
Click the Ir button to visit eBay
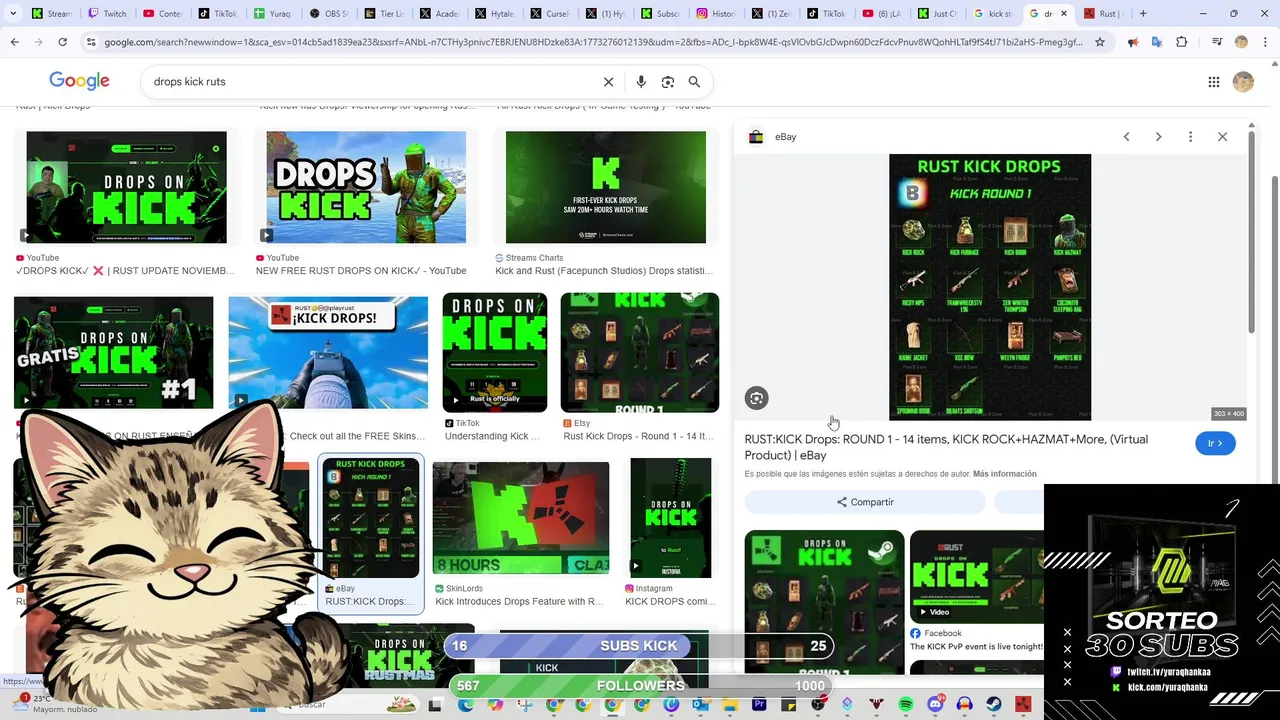click(1215, 443)
